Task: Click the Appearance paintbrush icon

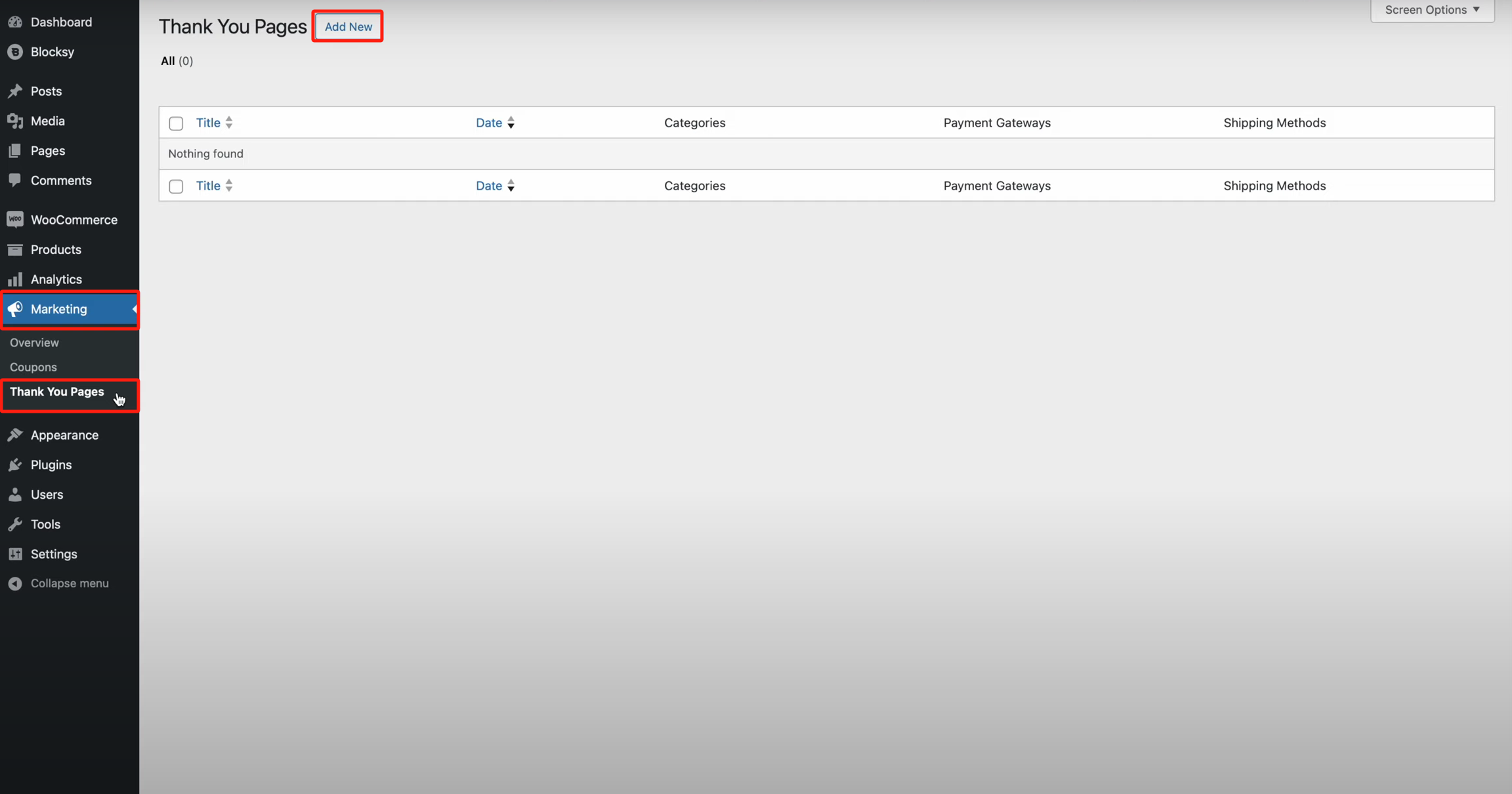Action: [x=15, y=435]
